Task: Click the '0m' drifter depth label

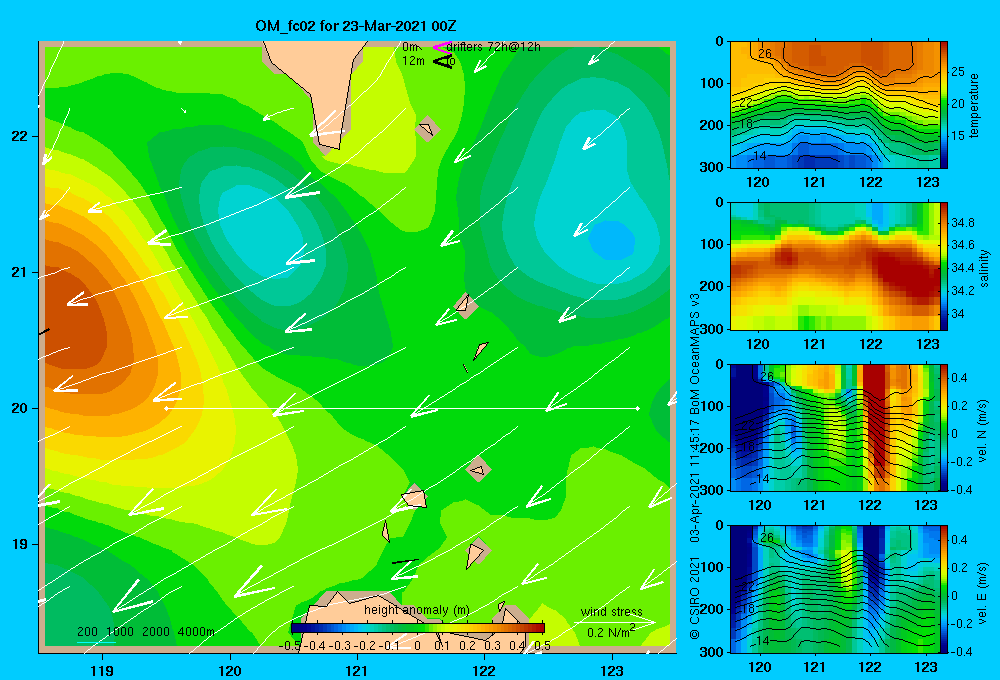Action: [x=410, y=47]
